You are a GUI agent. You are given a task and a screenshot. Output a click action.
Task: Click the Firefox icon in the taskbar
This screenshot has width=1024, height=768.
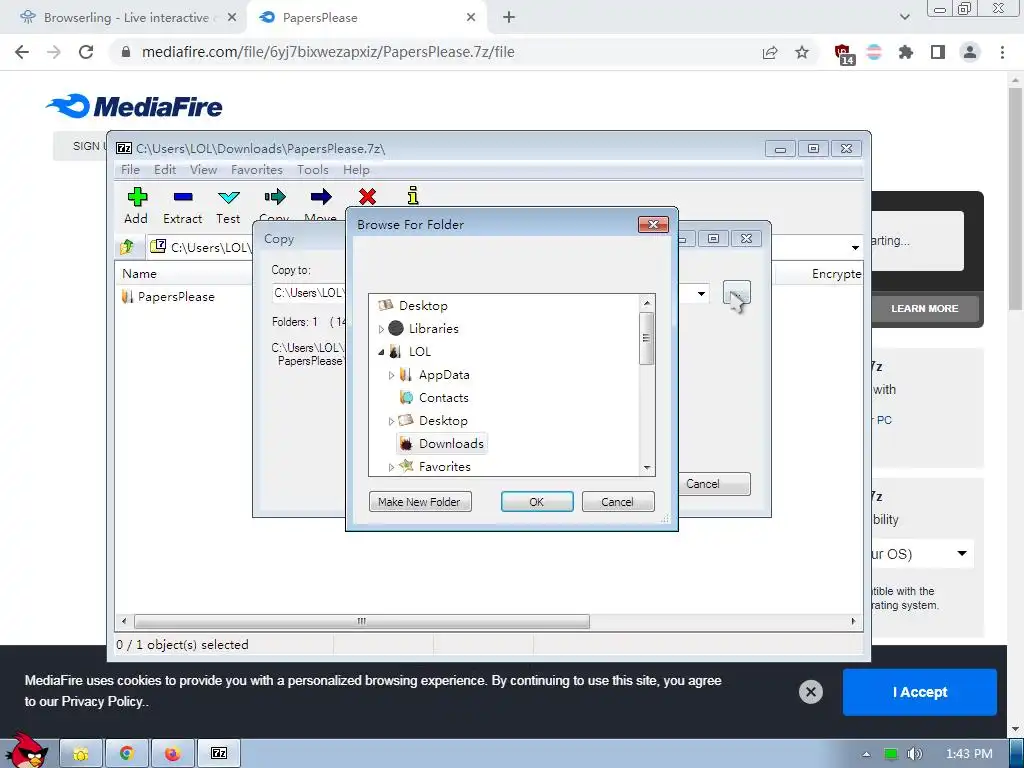(172, 754)
